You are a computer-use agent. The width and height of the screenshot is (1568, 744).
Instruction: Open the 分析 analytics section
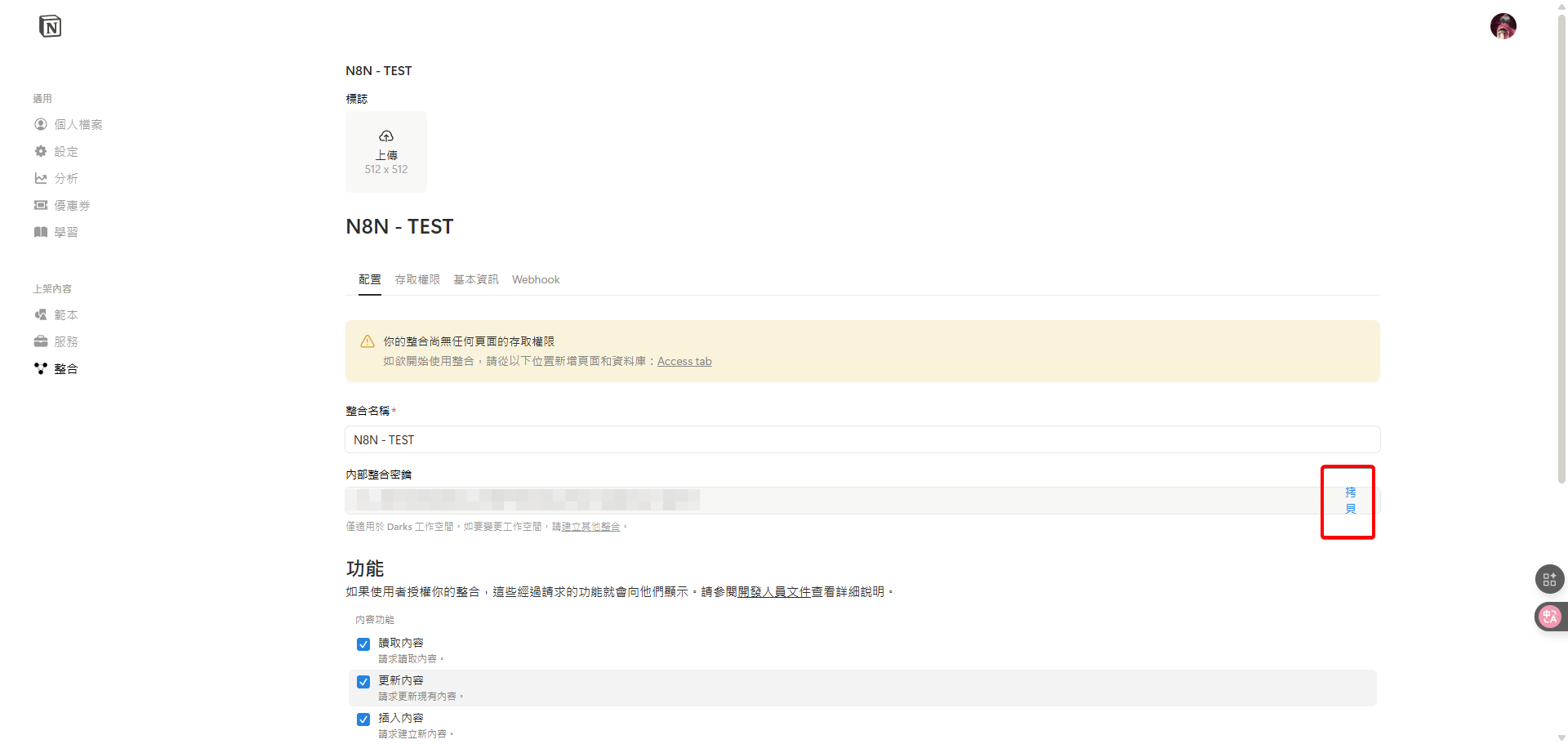(x=66, y=178)
